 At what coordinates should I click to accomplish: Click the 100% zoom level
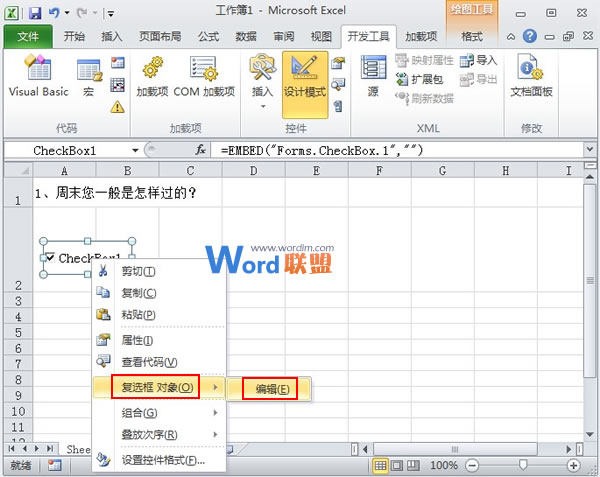(443, 466)
